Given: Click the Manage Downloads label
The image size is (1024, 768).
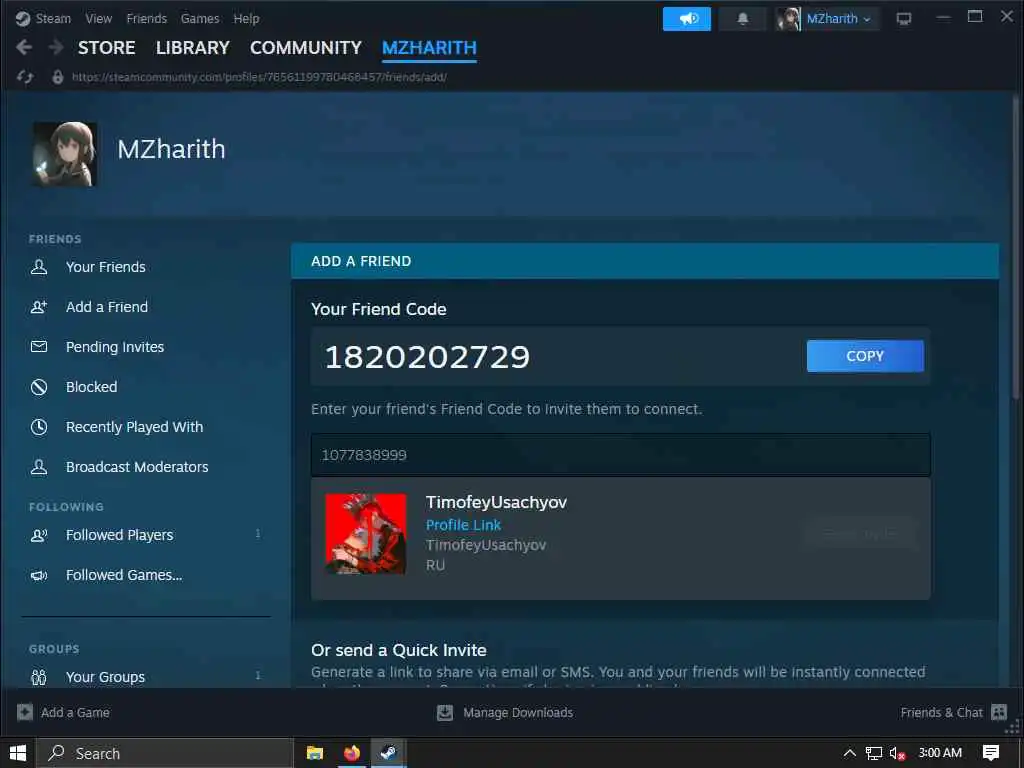Looking at the screenshot, I should point(518,712).
